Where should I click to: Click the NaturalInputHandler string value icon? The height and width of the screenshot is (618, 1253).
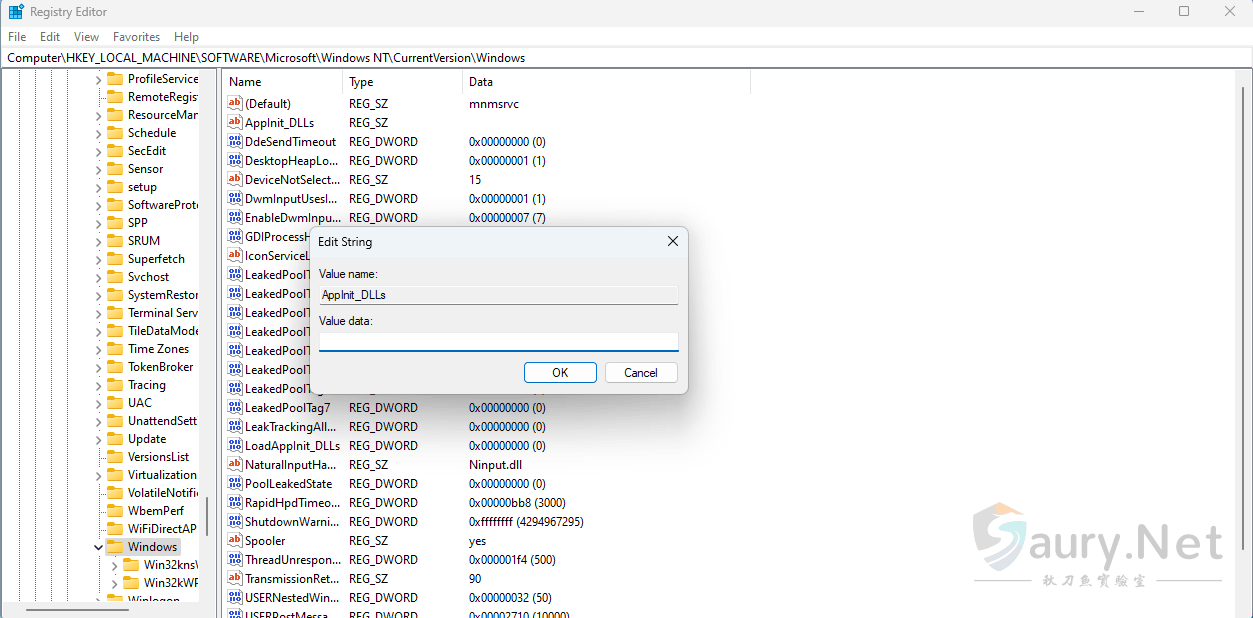pyautogui.click(x=235, y=464)
